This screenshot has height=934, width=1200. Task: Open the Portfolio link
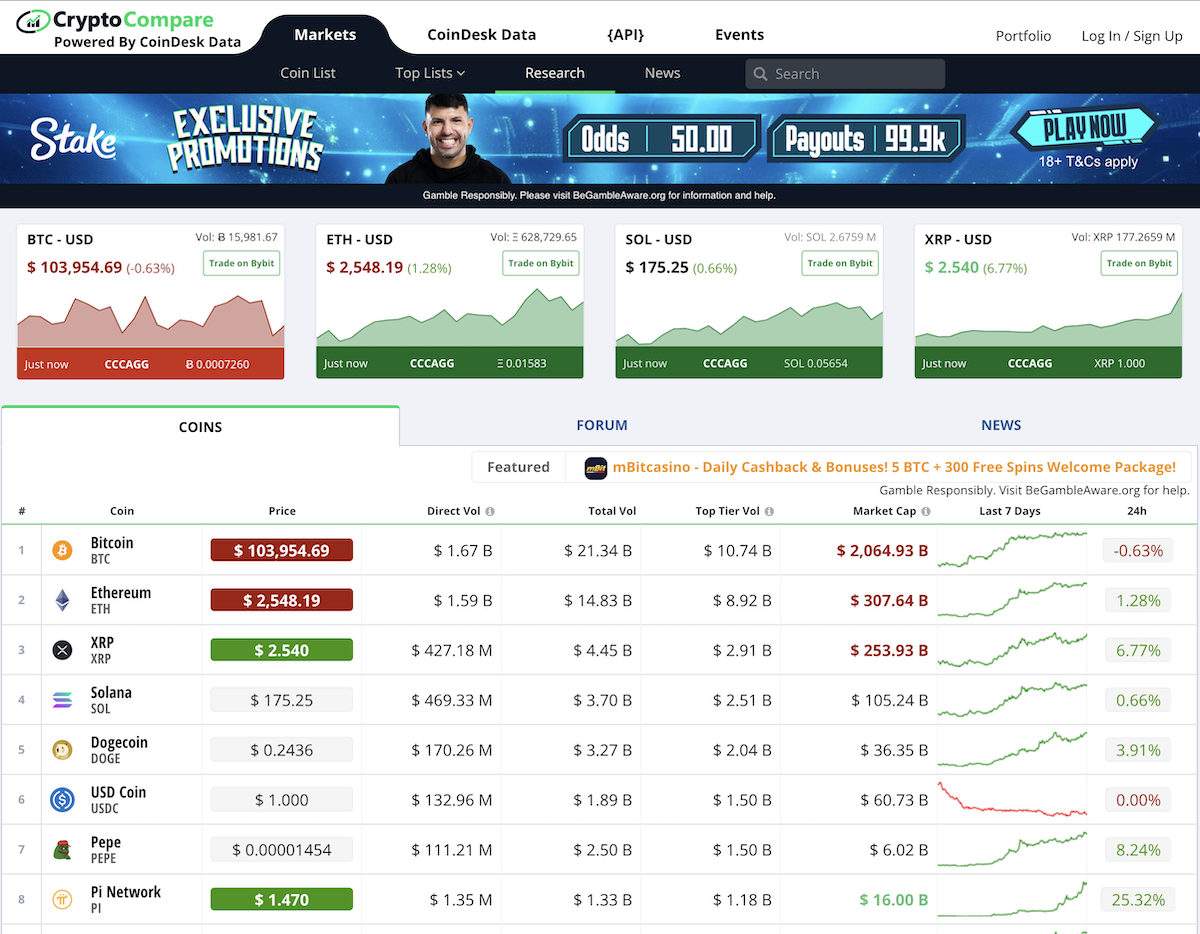tap(1024, 36)
